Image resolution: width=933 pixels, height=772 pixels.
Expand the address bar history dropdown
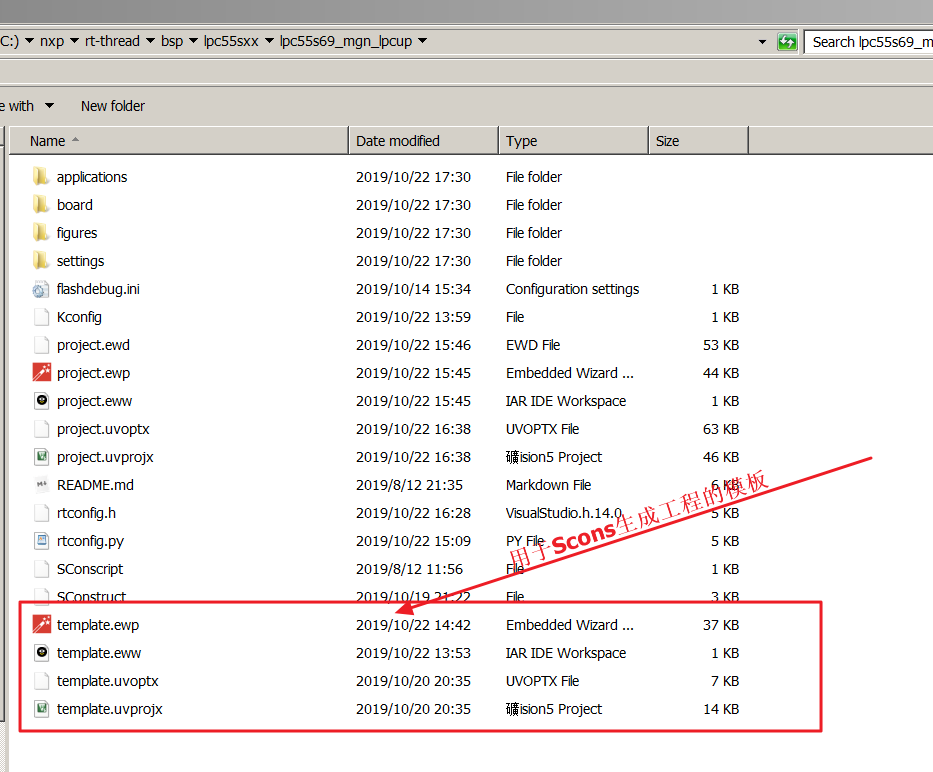point(765,42)
